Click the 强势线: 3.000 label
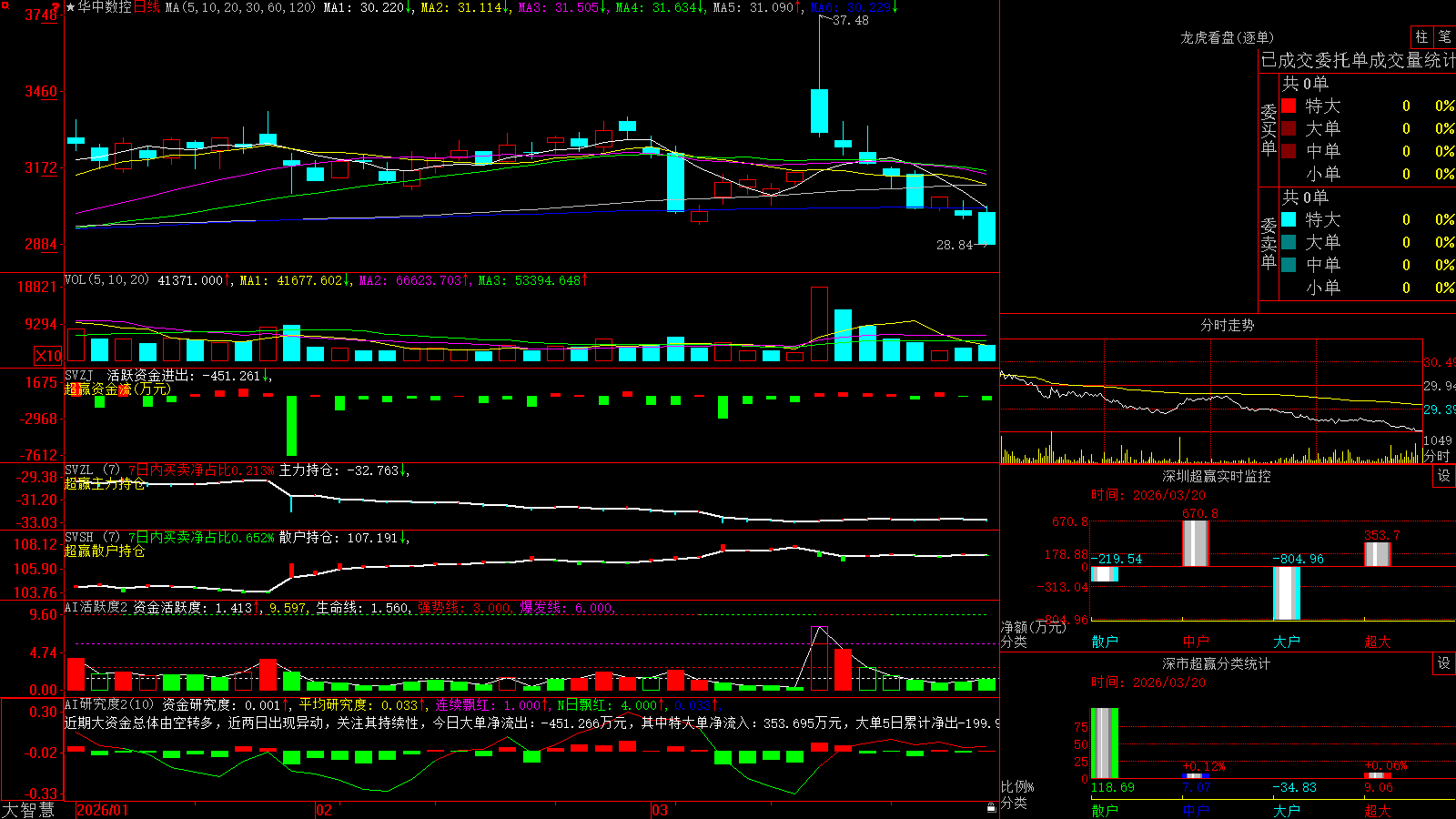This screenshot has height=819, width=1456. pyautogui.click(x=464, y=608)
